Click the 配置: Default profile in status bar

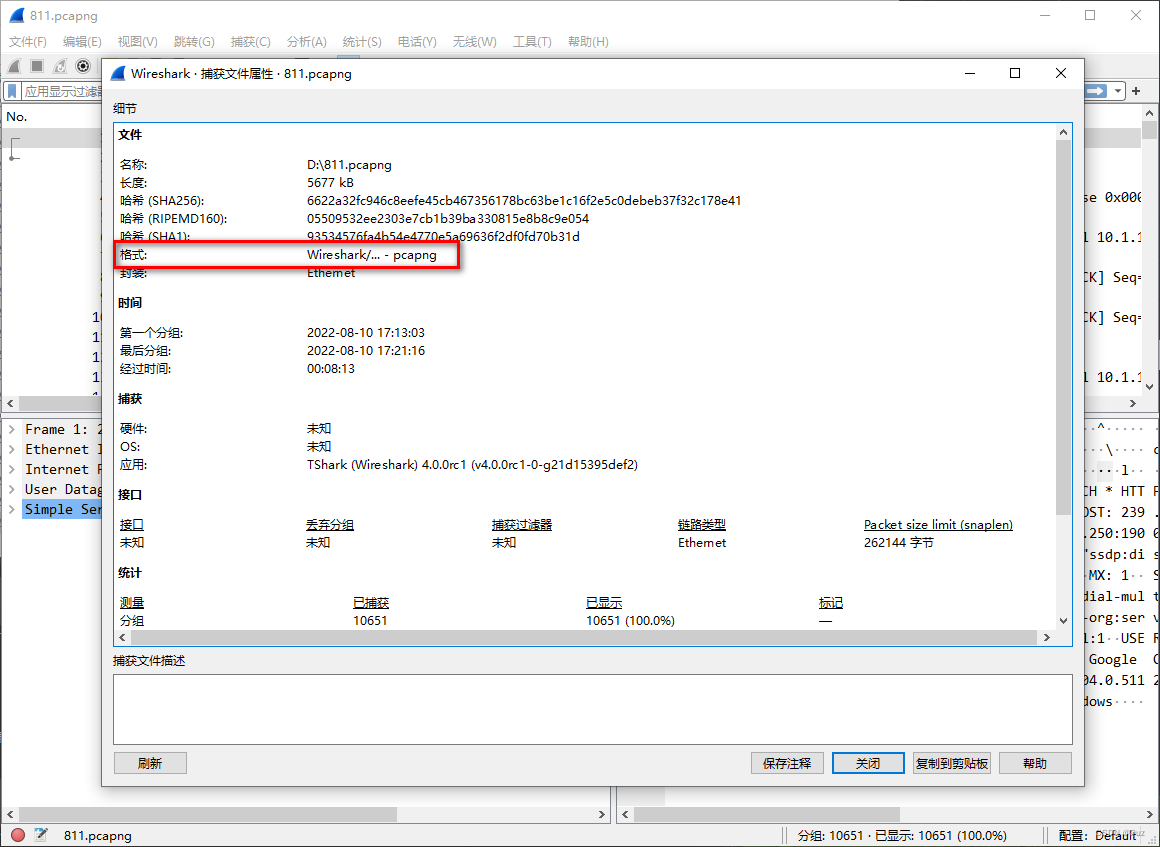tap(1096, 835)
